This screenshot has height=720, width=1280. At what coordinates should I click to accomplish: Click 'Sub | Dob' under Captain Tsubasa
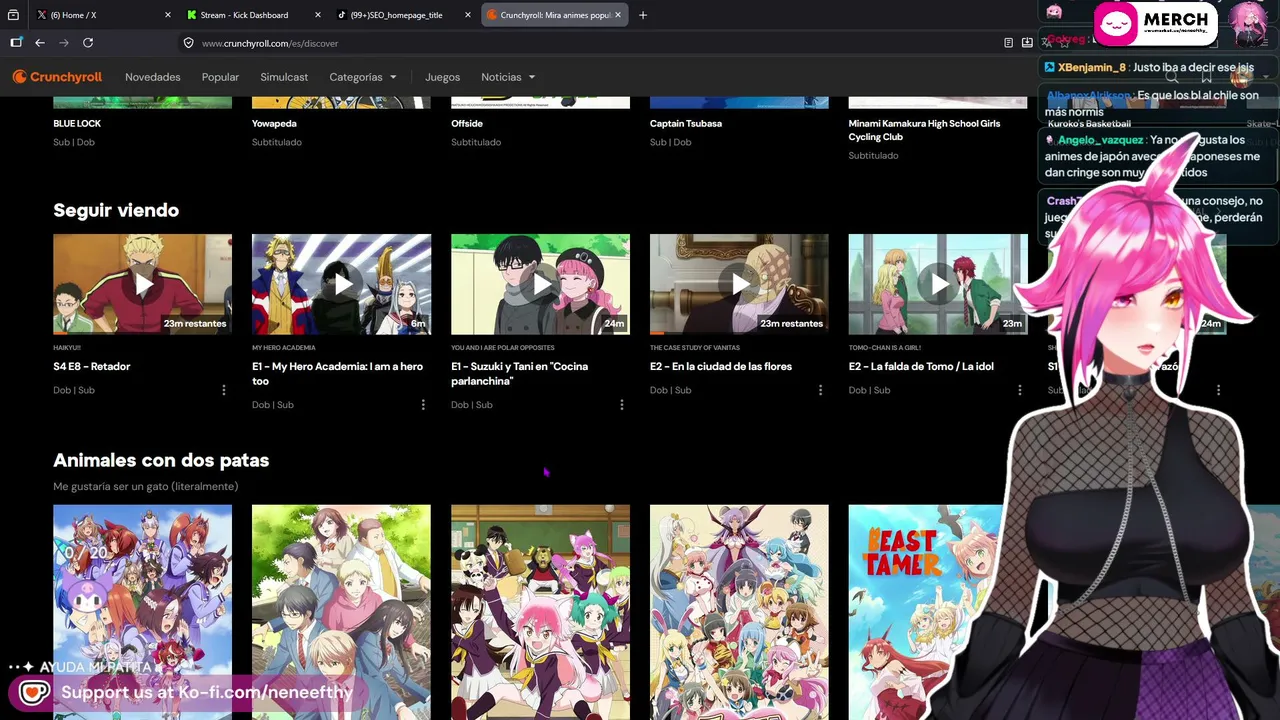click(671, 142)
